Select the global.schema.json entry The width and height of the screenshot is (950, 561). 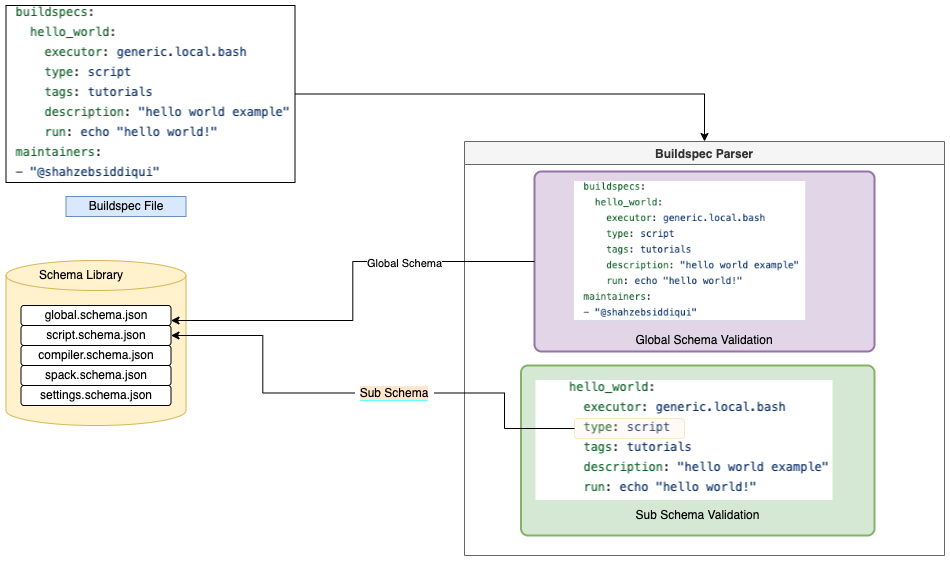point(96,315)
